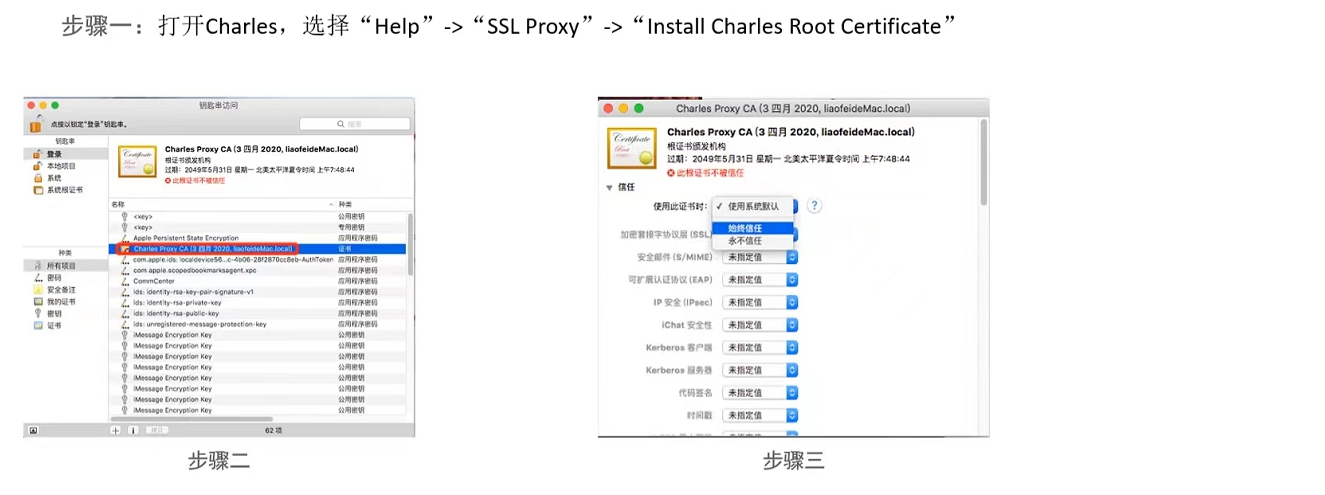Click certificate thumbnail in Charles Proxy CA window
1325x495 pixels.
[631, 149]
